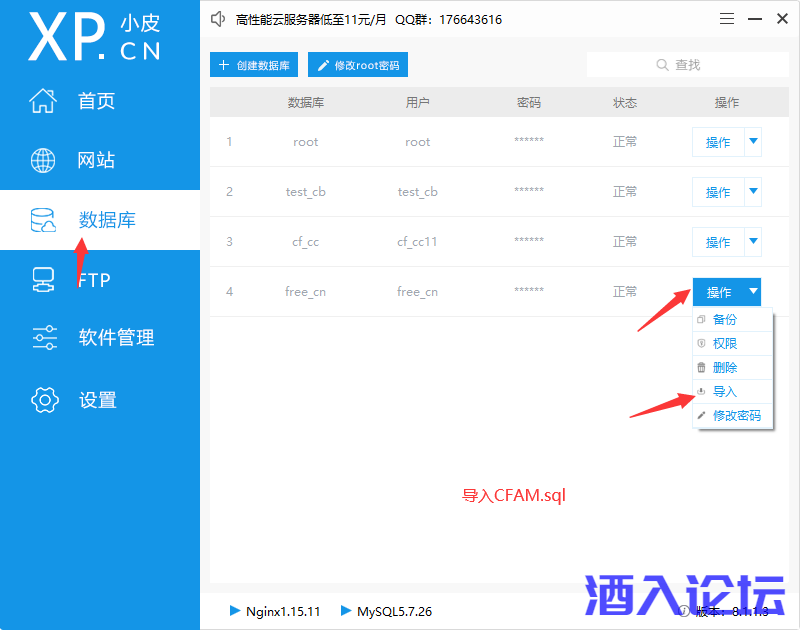The image size is (800, 630).
Task: Choose 删除 from the dropdown menu
Action: pyautogui.click(x=733, y=367)
